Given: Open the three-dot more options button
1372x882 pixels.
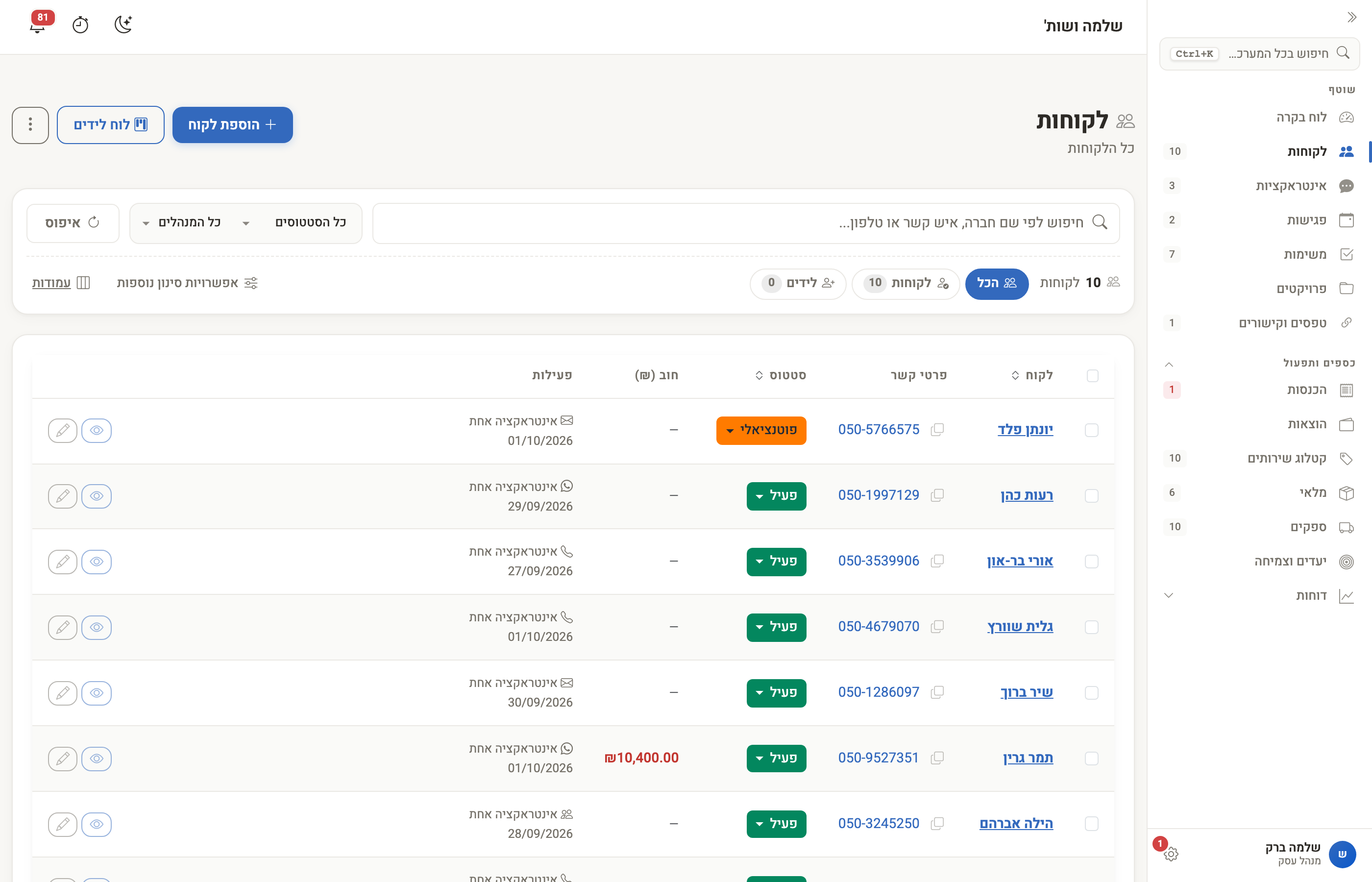Looking at the screenshot, I should [x=30, y=125].
